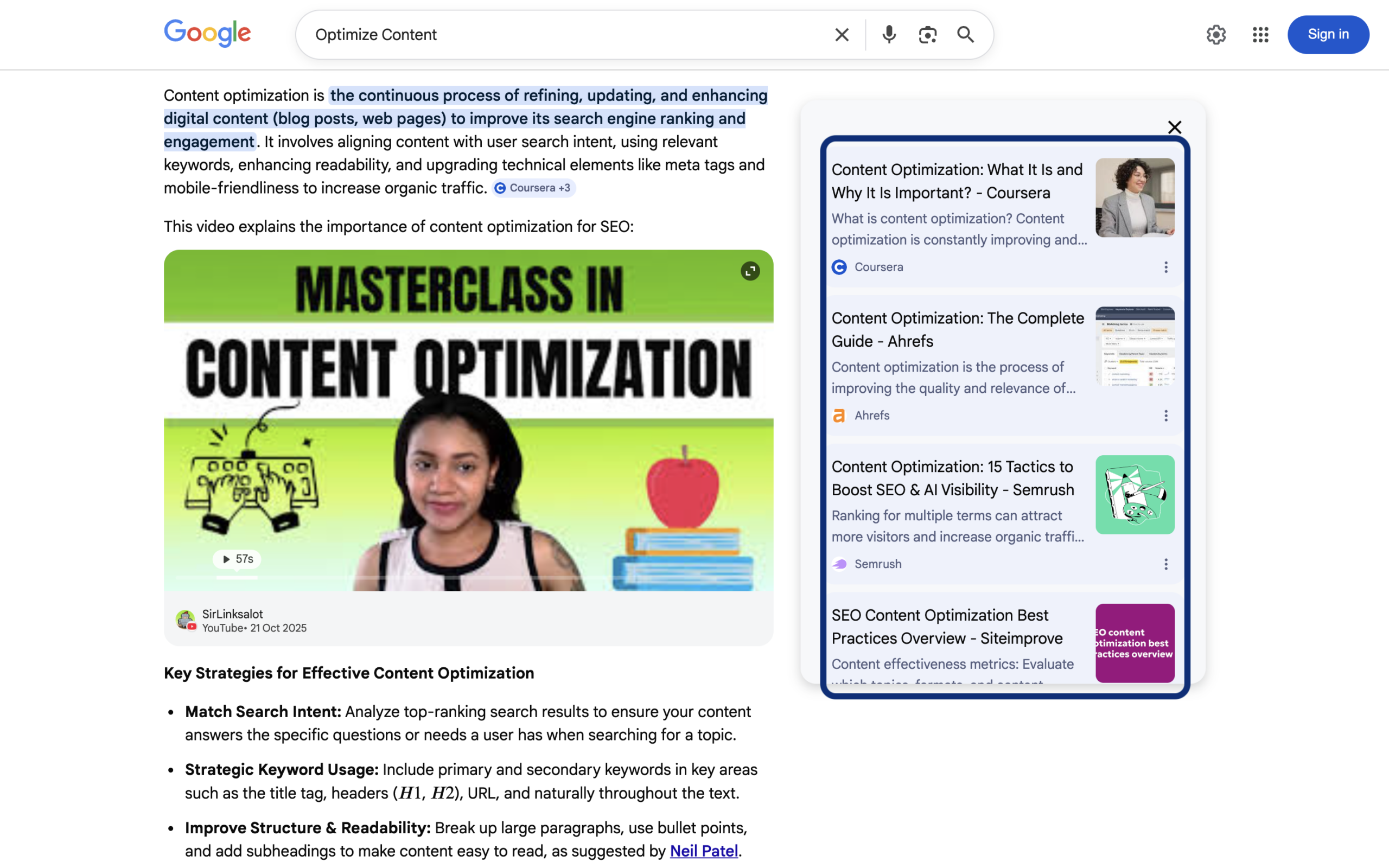Click the heading Key Strategies for Effective Content Optimization
This screenshot has height=868, width=1389.
pos(349,673)
